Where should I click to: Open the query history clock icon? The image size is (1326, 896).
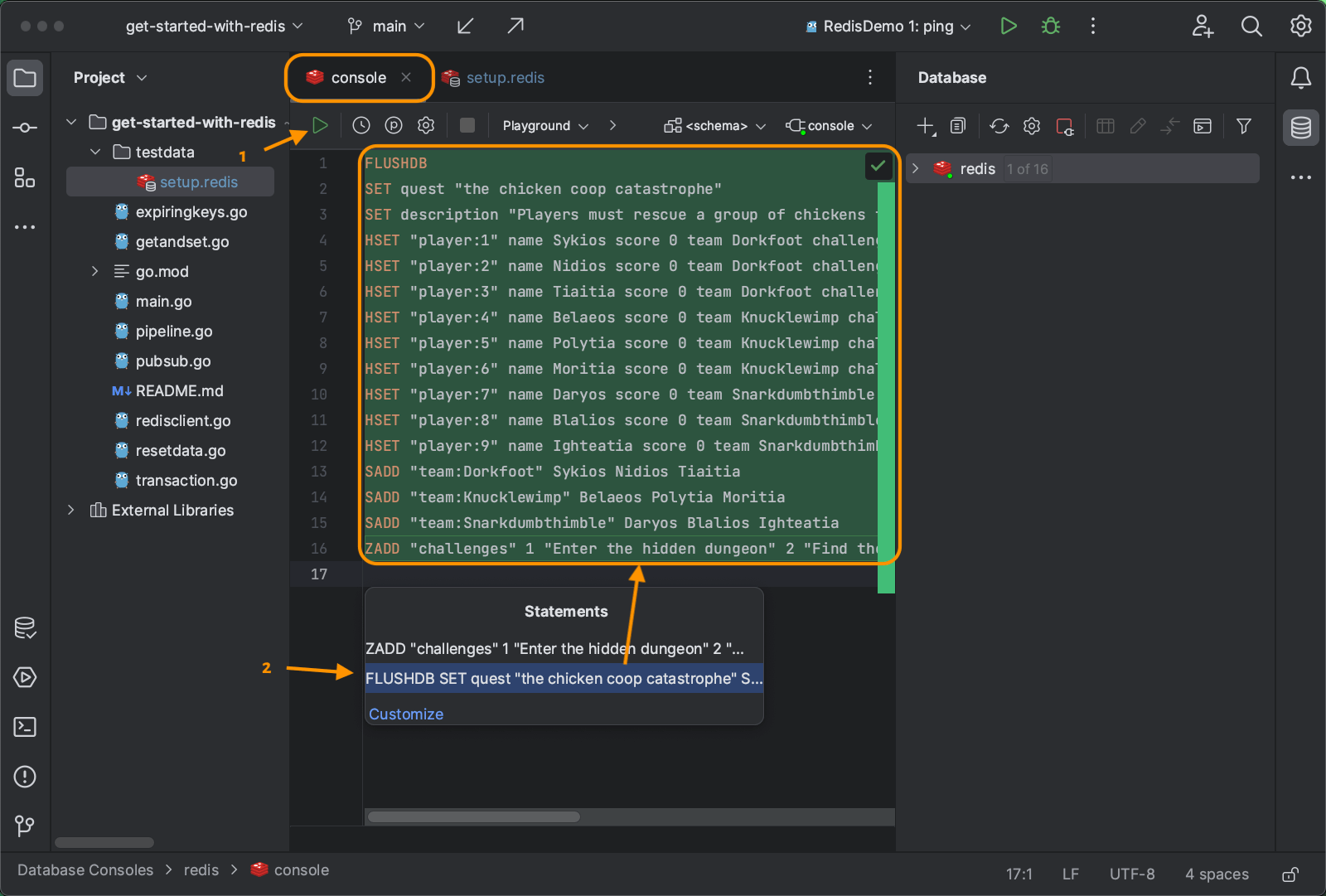361,126
